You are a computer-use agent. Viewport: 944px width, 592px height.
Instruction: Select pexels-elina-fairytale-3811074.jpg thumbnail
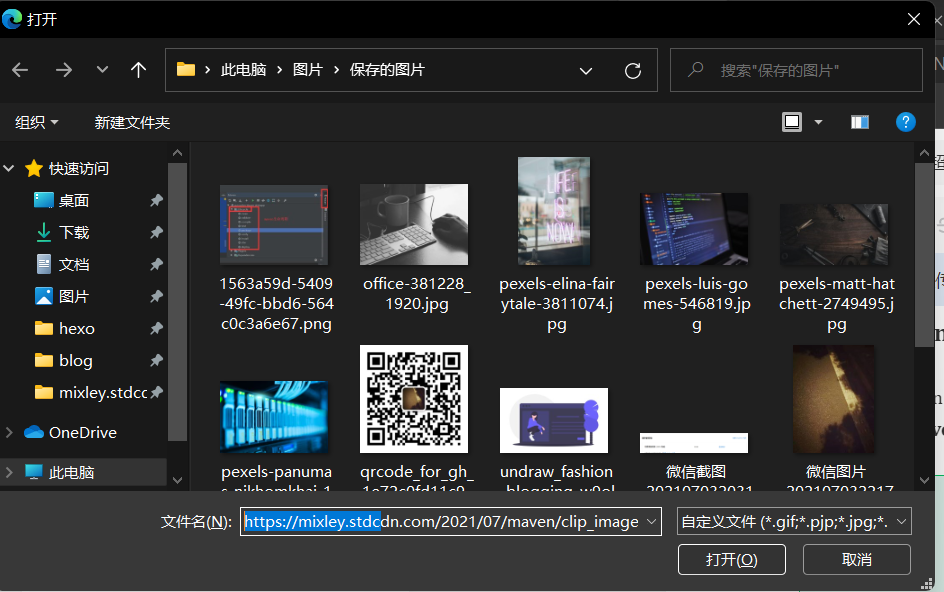554,211
